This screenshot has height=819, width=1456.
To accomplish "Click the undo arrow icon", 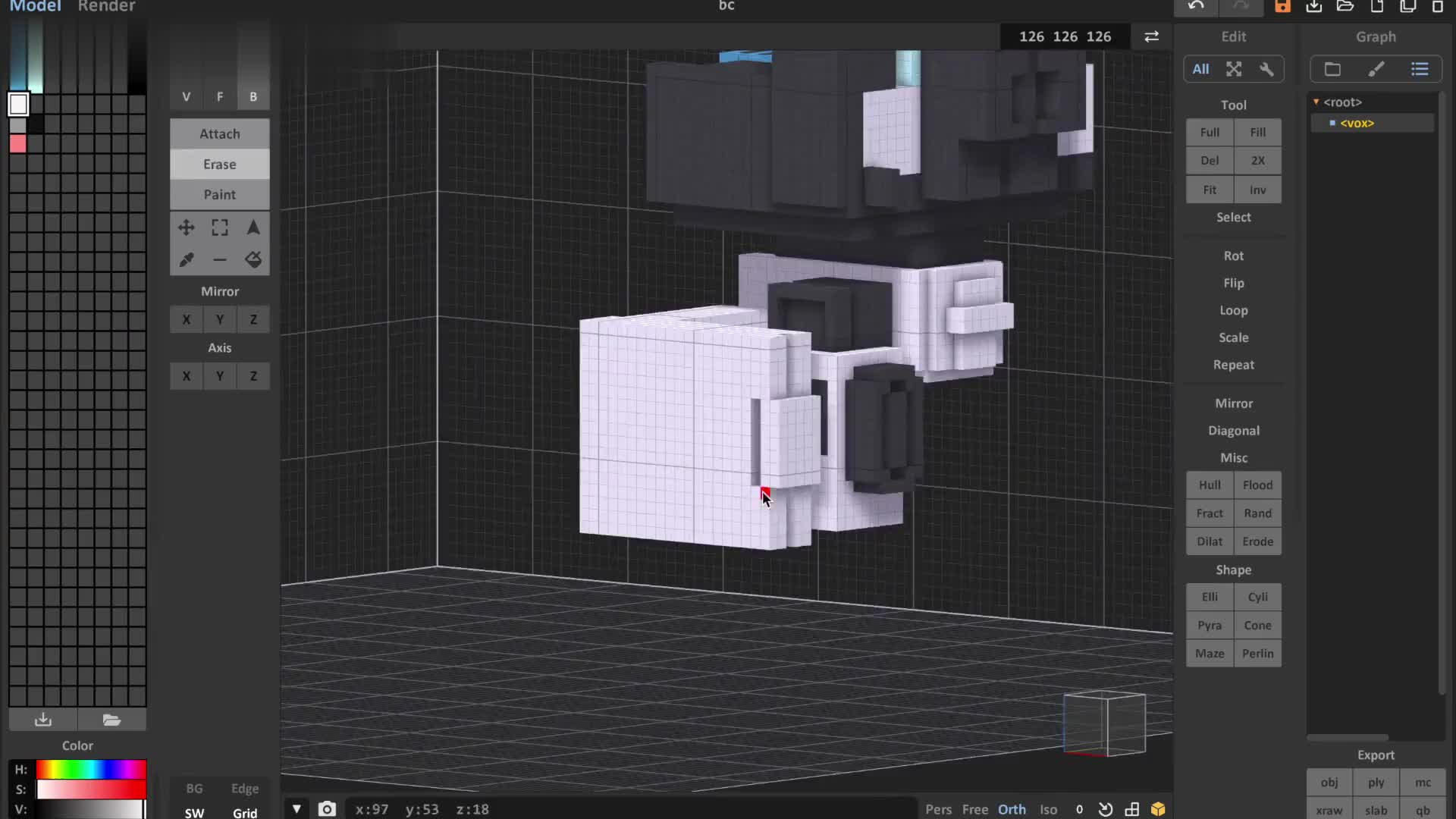I will (1196, 7).
